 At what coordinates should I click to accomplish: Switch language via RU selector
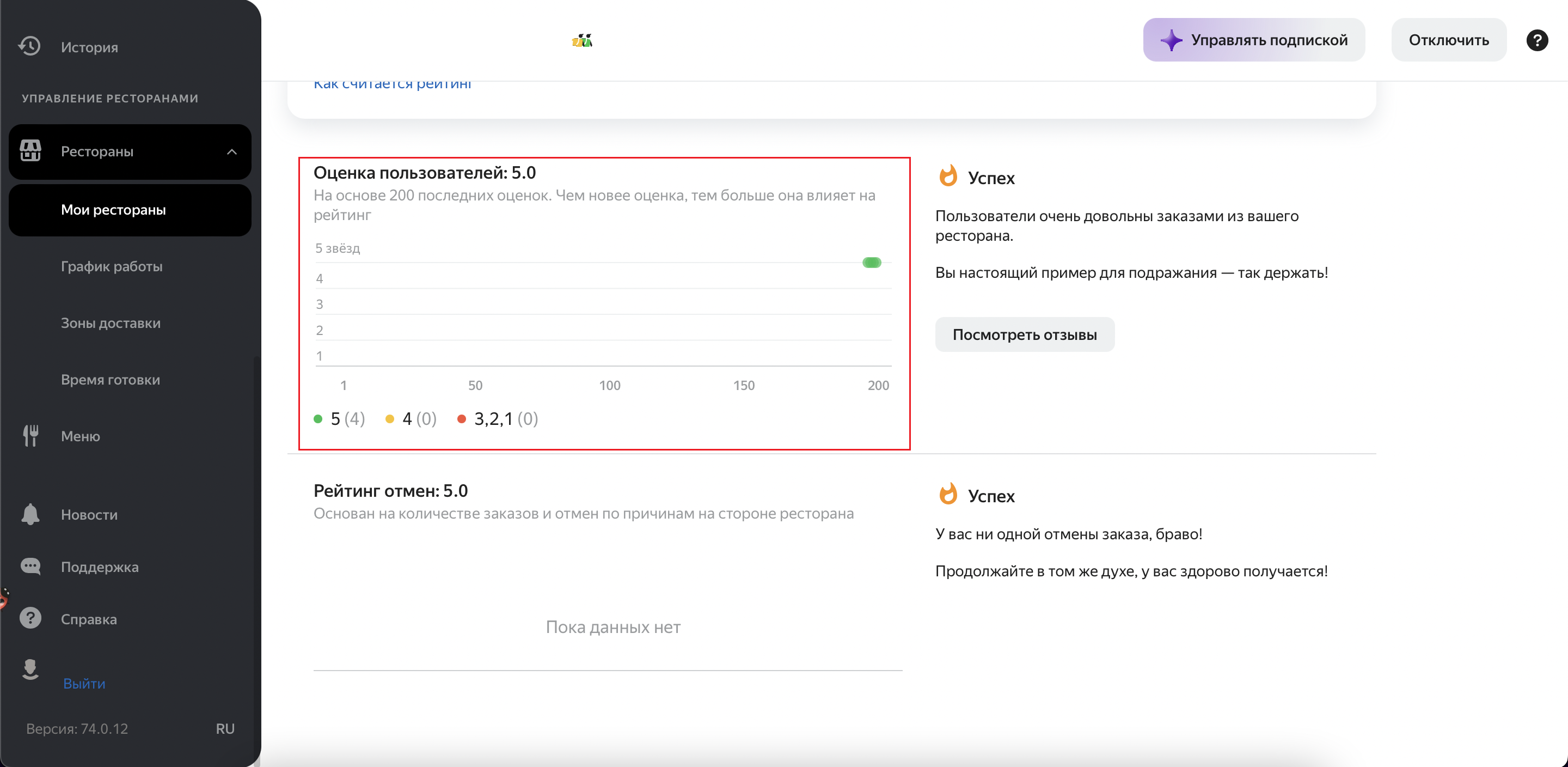tap(225, 729)
